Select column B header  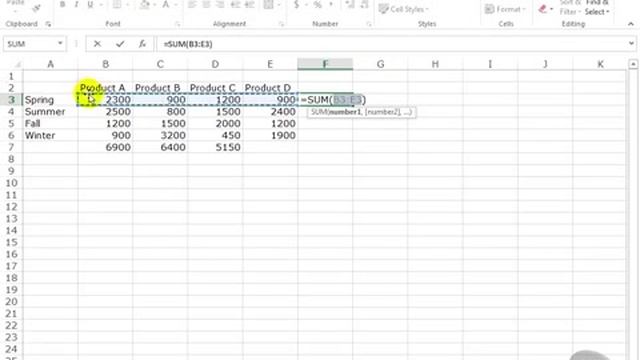click(105, 64)
